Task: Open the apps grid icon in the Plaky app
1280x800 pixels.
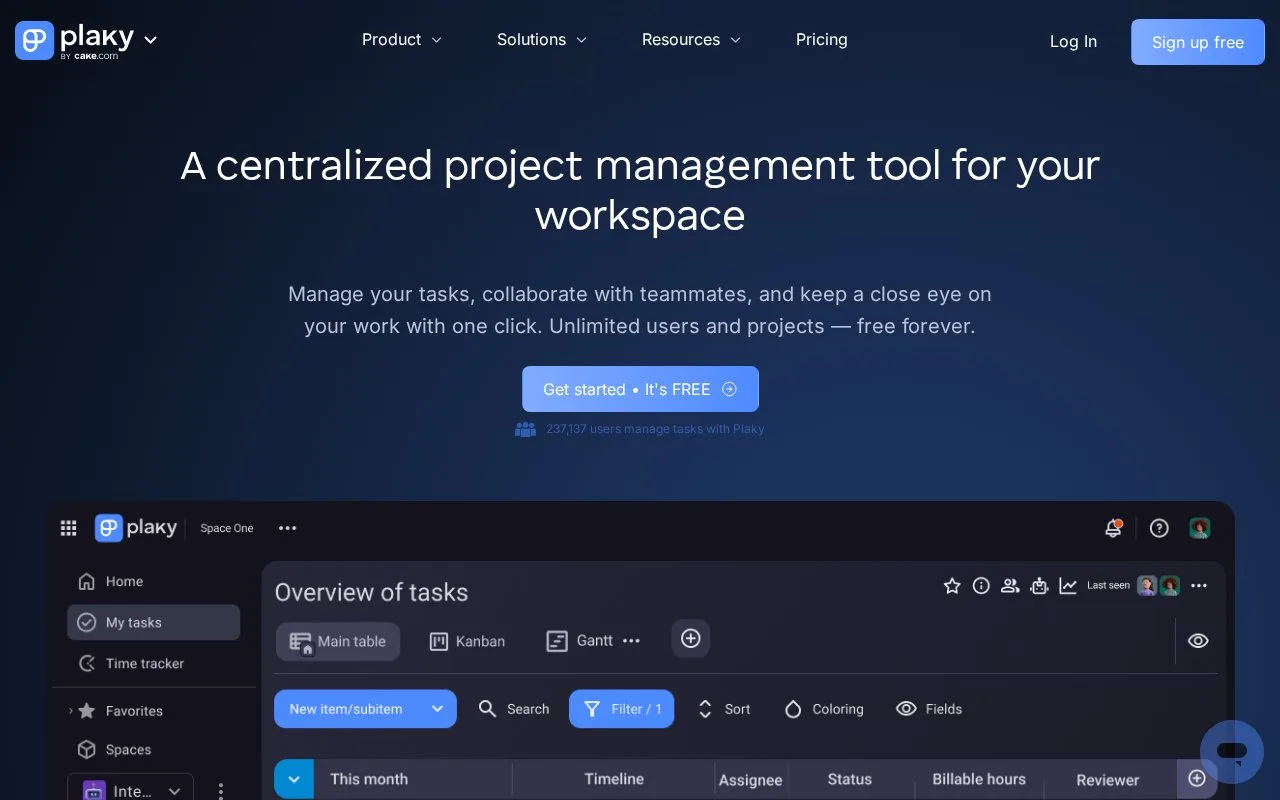Action: click(x=68, y=528)
